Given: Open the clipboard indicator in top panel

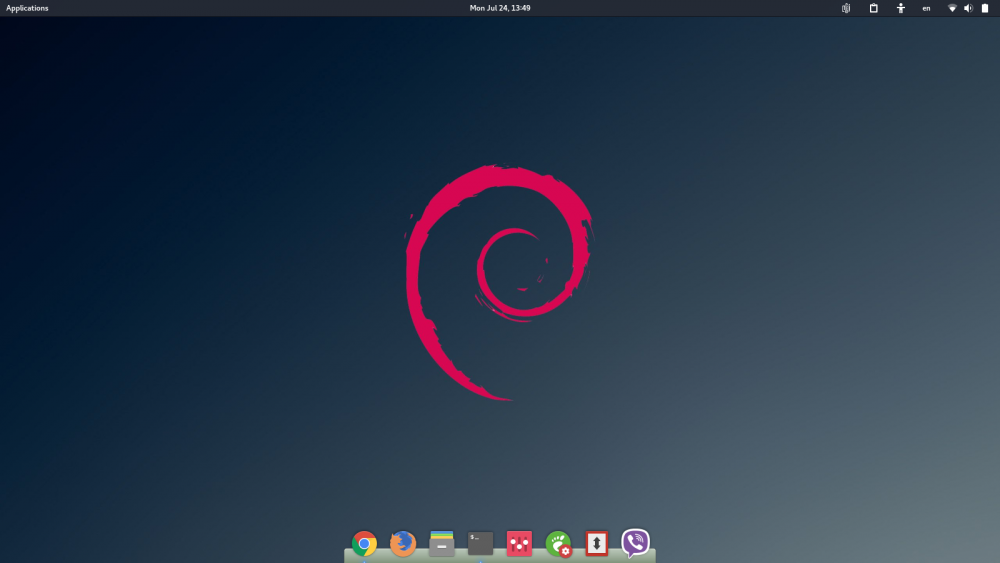Looking at the screenshot, I should pos(874,8).
